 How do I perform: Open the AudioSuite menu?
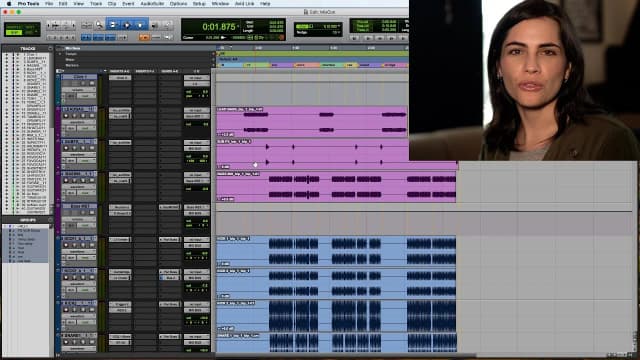(x=152, y=4)
